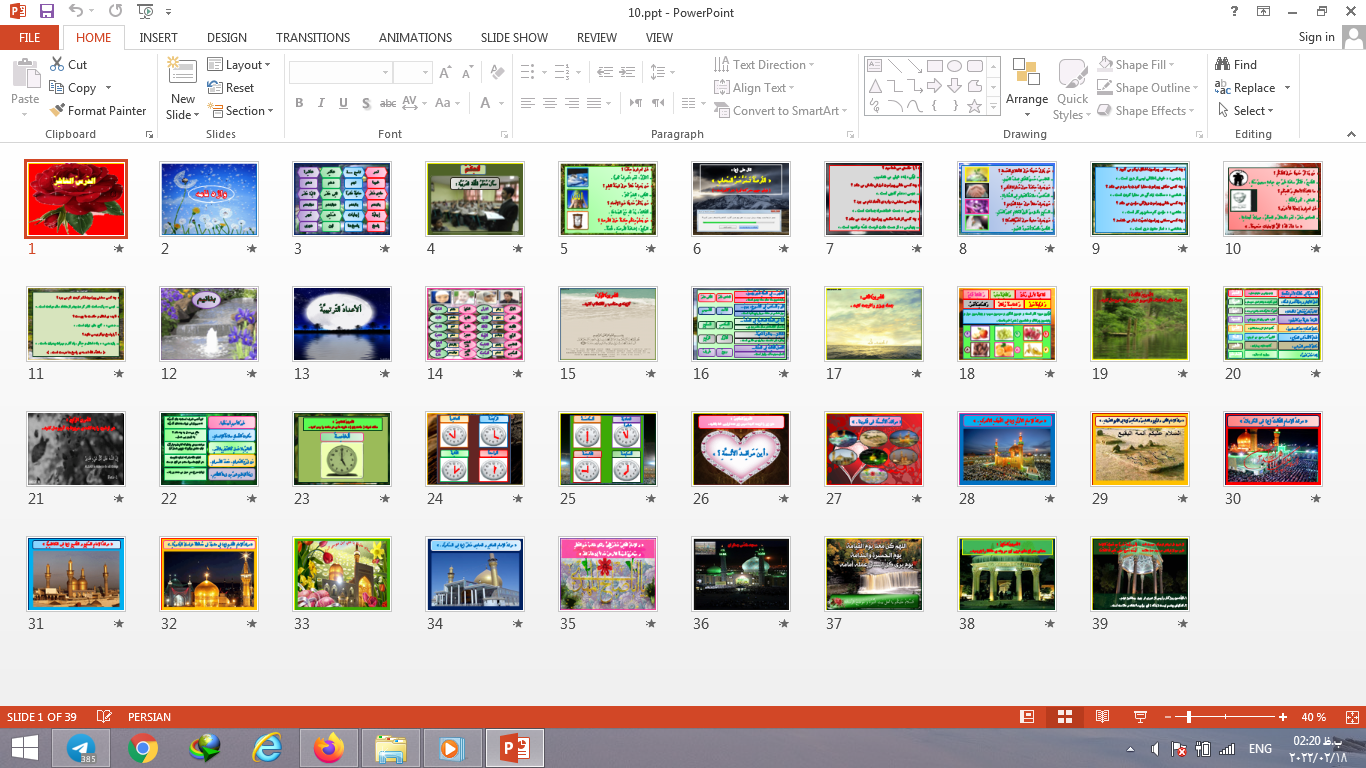This screenshot has height=768, width=1366.
Task: Open Telegram from the Windows taskbar
Action: 81,747
